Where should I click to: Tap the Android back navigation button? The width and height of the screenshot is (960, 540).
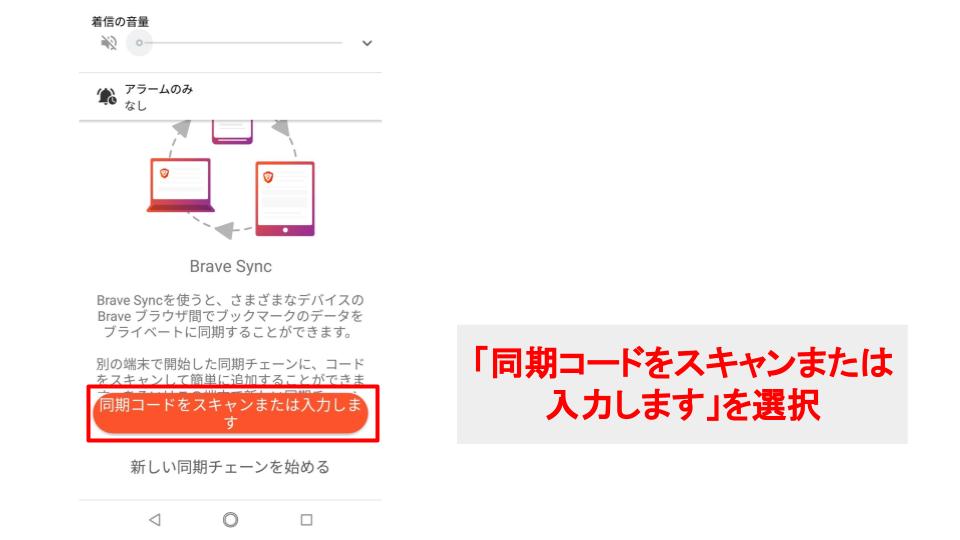point(154,520)
